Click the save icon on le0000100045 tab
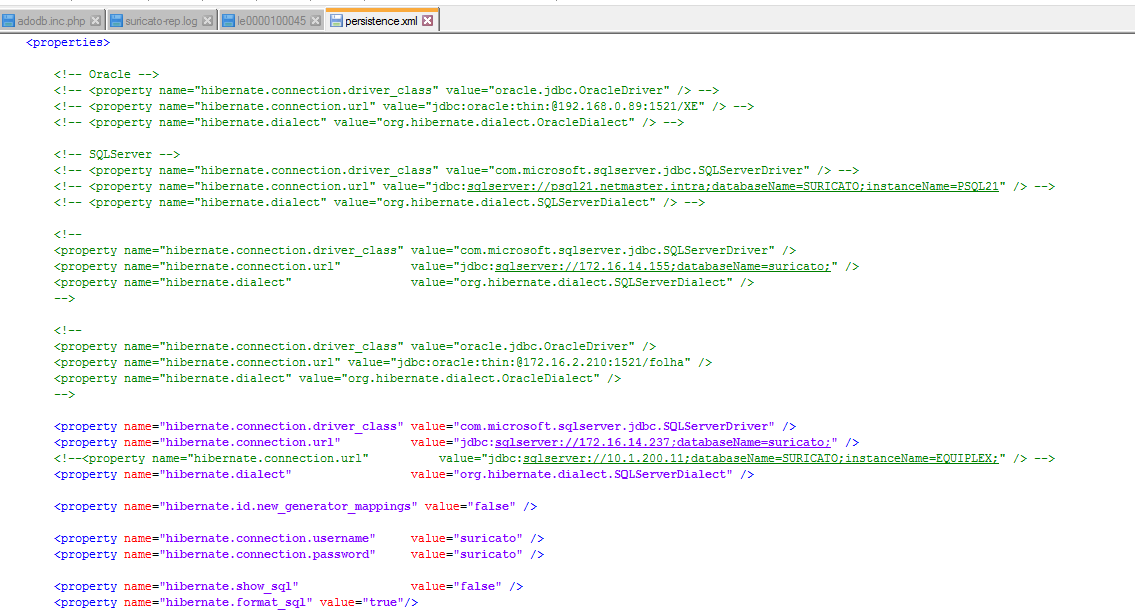This screenshot has width=1135, height=614. [228, 21]
